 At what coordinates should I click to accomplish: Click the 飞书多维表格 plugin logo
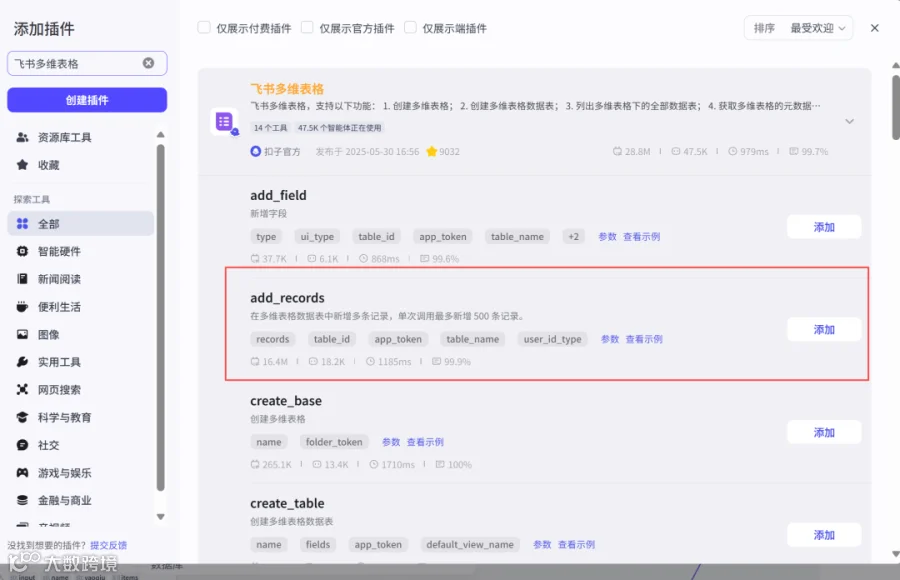pos(224,122)
